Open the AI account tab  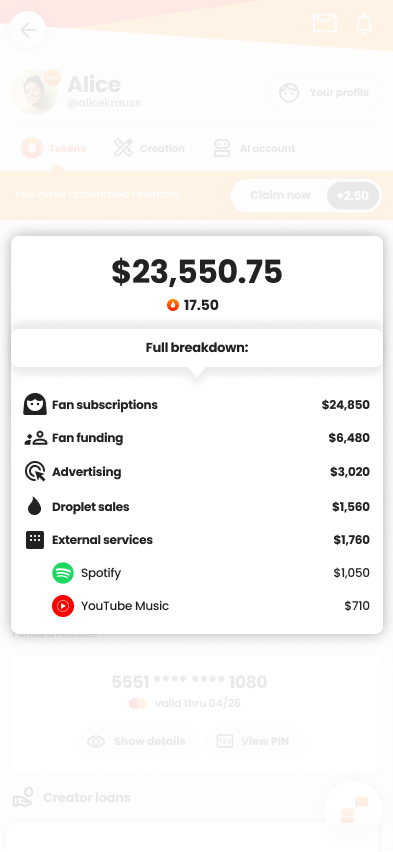pos(254,148)
